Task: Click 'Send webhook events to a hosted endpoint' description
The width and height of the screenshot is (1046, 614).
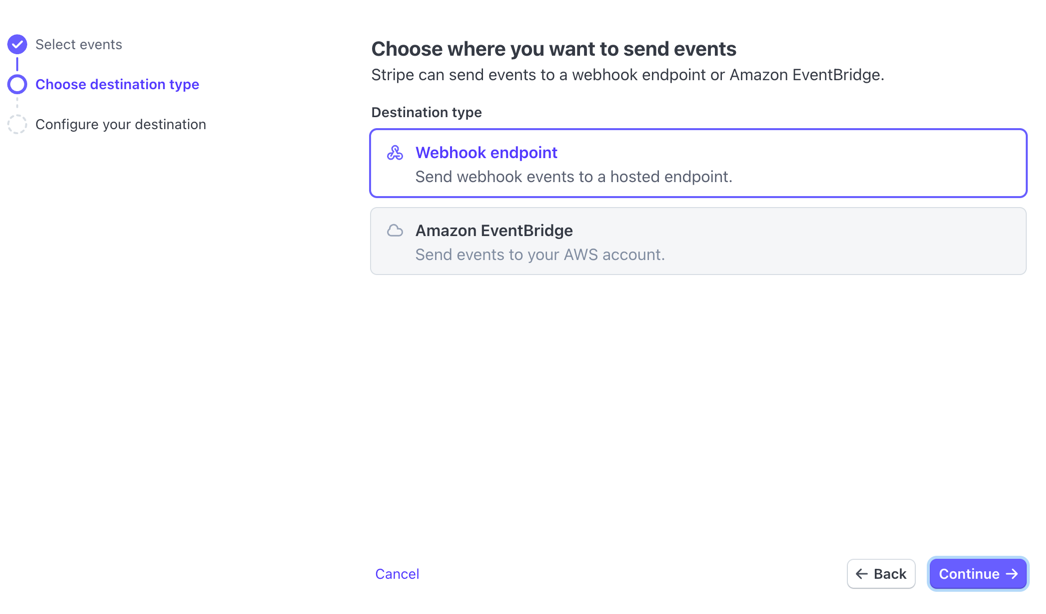Action: click(574, 177)
